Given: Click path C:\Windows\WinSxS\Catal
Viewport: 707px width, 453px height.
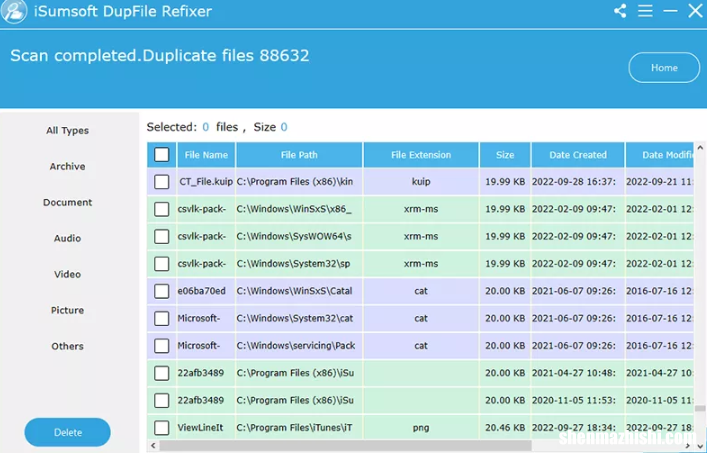Looking at the screenshot, I should point(294,291).
